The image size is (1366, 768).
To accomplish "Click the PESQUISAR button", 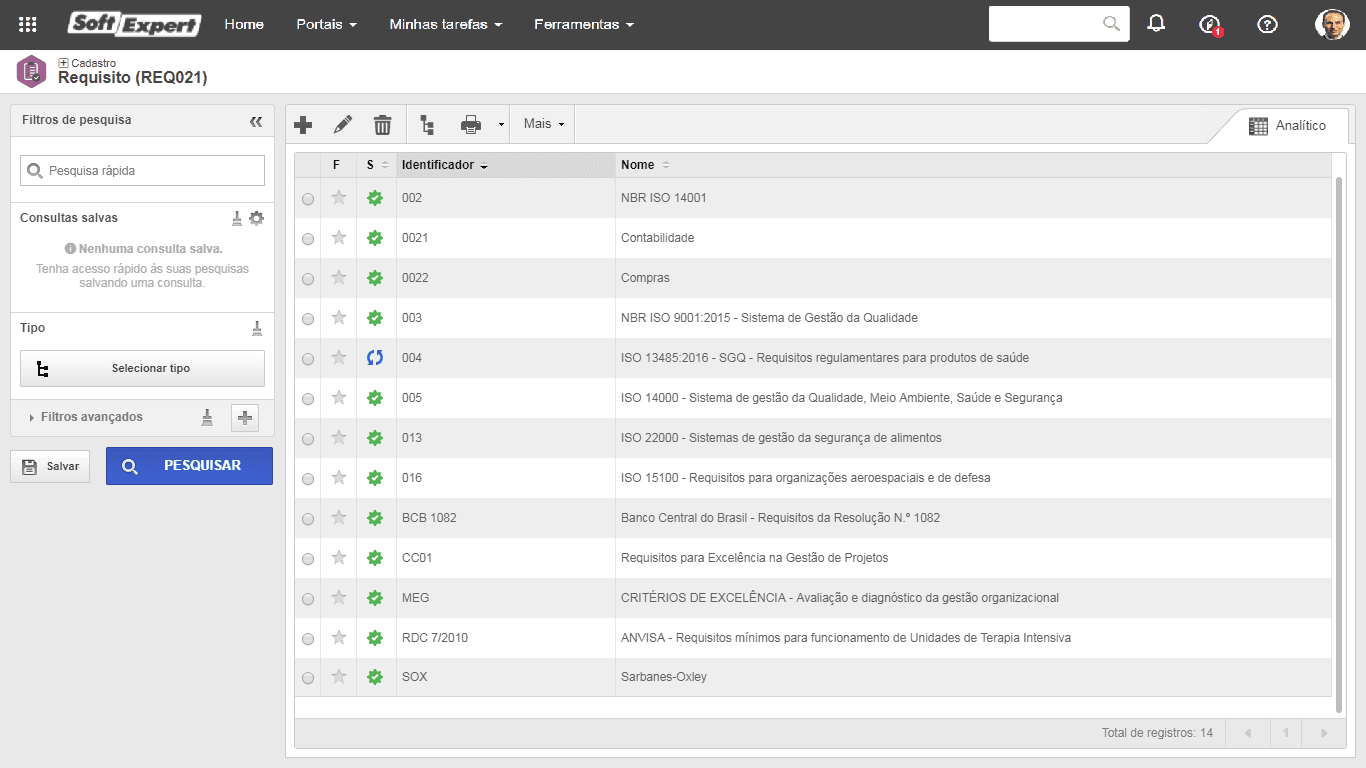I will [x=189, y=466].
